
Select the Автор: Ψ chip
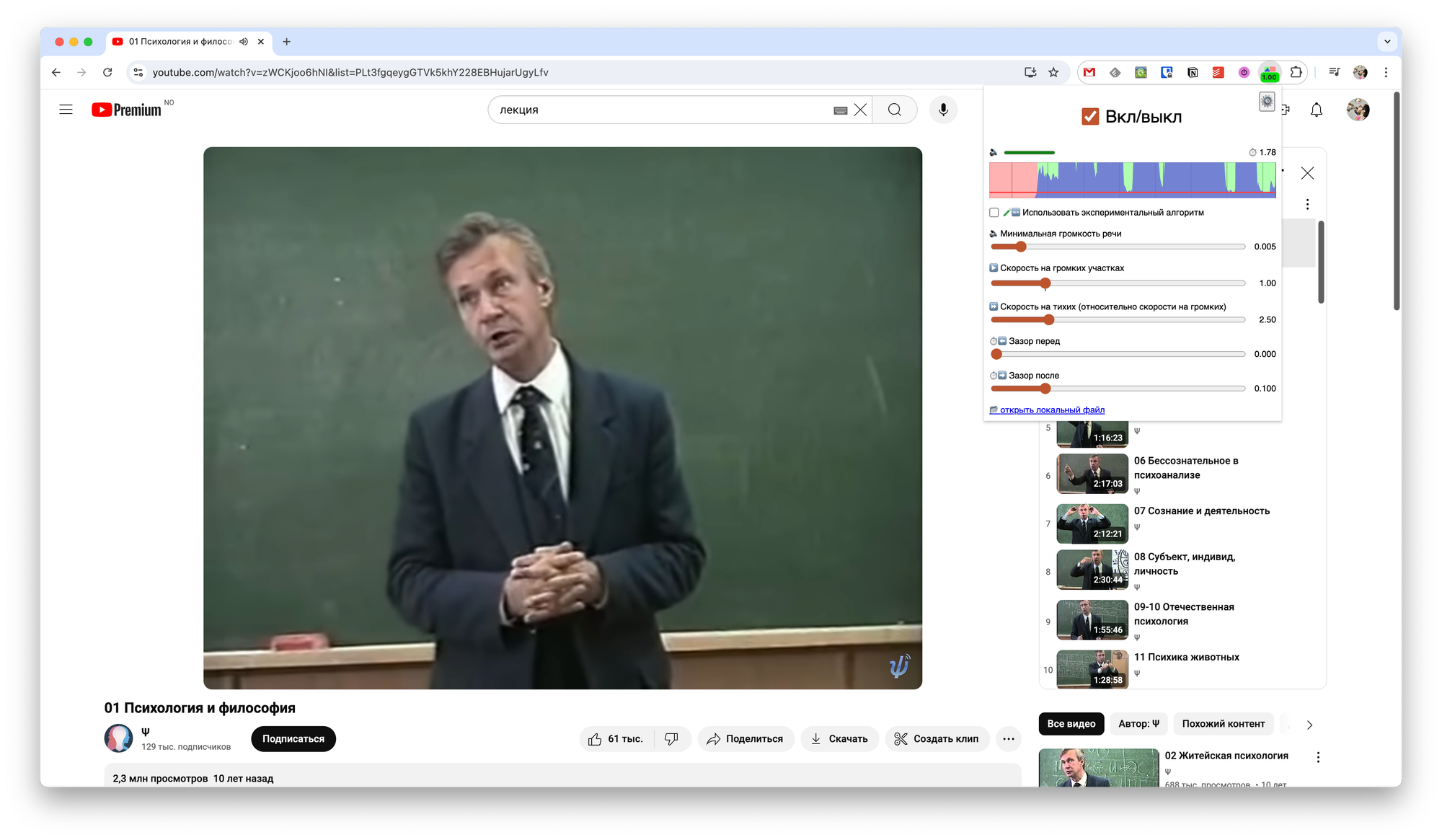pos(1138,724)
